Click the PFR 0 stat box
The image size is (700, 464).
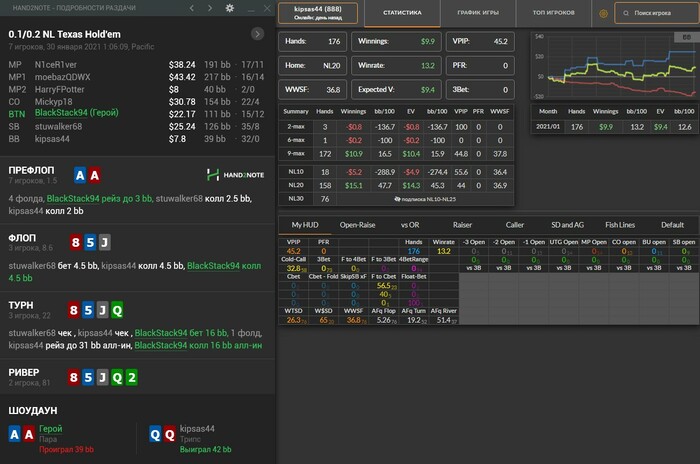480,66
